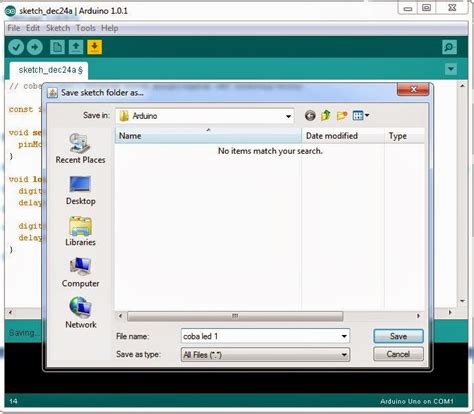This screenshot has height=414, width=474.
Task: Click the file list scroll right arrow
Action: [419, 316]
